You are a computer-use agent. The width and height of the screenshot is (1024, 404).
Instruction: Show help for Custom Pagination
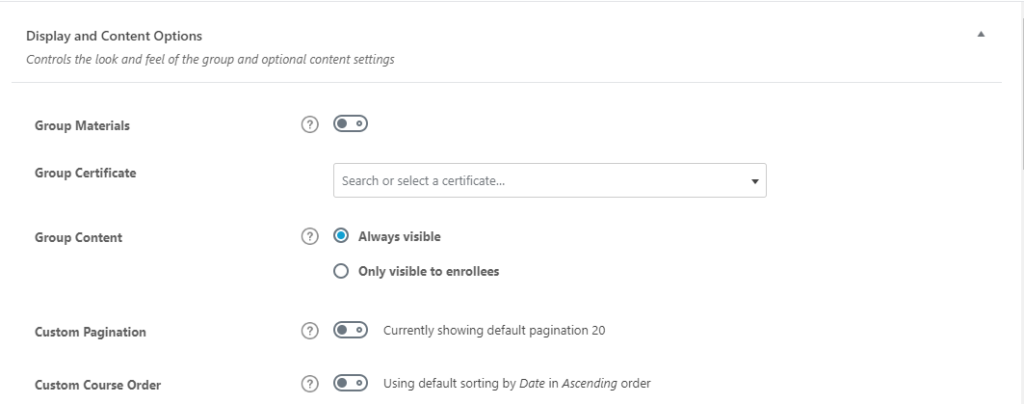point(310,331)
